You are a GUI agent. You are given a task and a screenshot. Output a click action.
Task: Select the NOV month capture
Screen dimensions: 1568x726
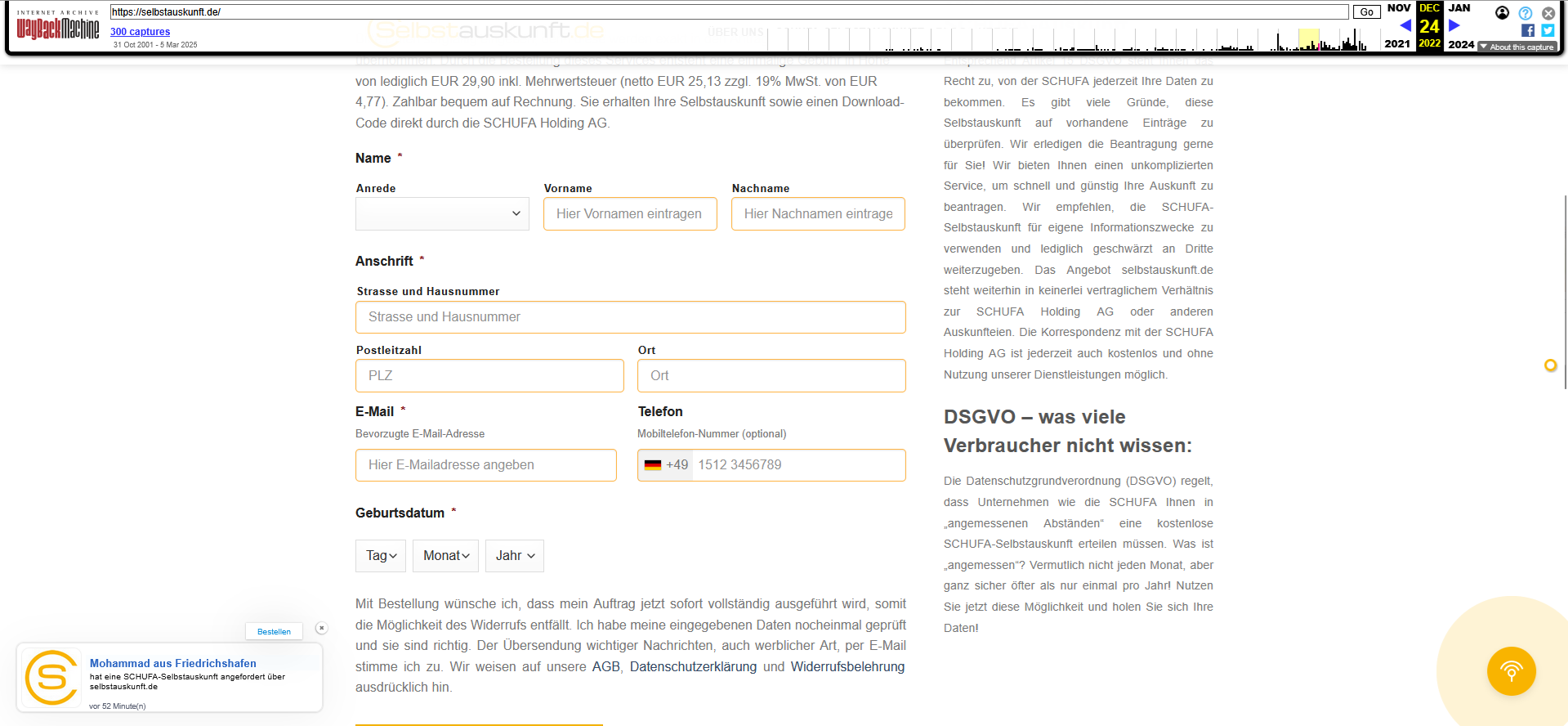[1399, 8]
